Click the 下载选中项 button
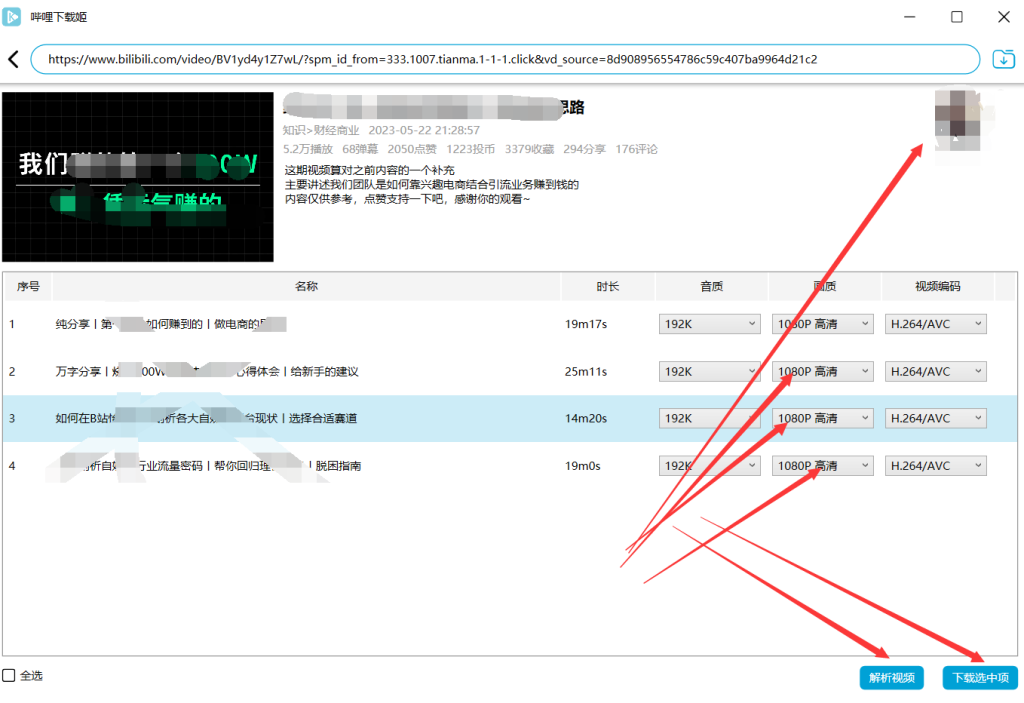 click(x=979, y=678)
